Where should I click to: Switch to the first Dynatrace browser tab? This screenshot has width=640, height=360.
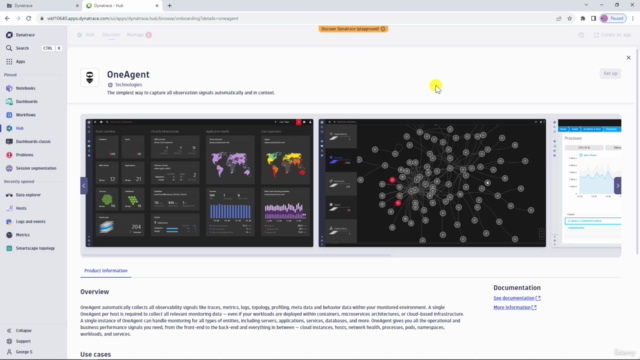41,6
